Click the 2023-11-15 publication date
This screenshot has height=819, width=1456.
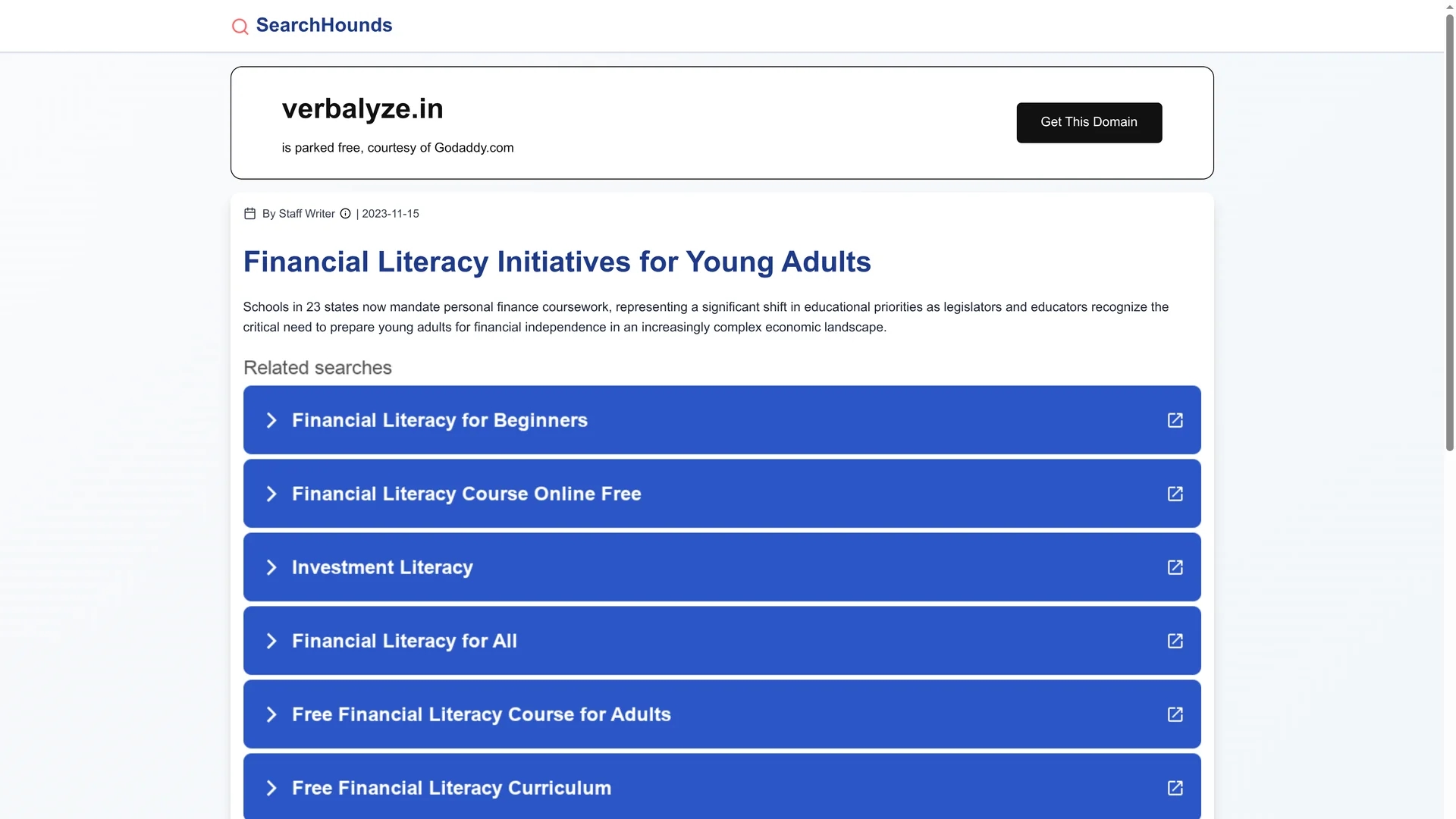tap(391, 214)
